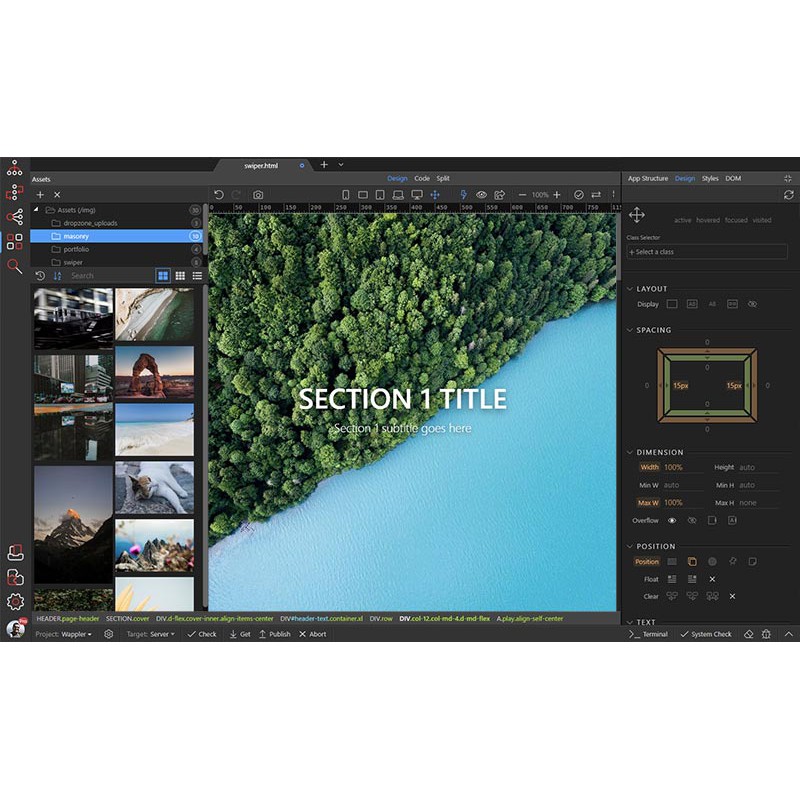This screenshot has height=800, width=800.
Task: Open the Project Wappler dropdown
Action: tap(76, 634)
